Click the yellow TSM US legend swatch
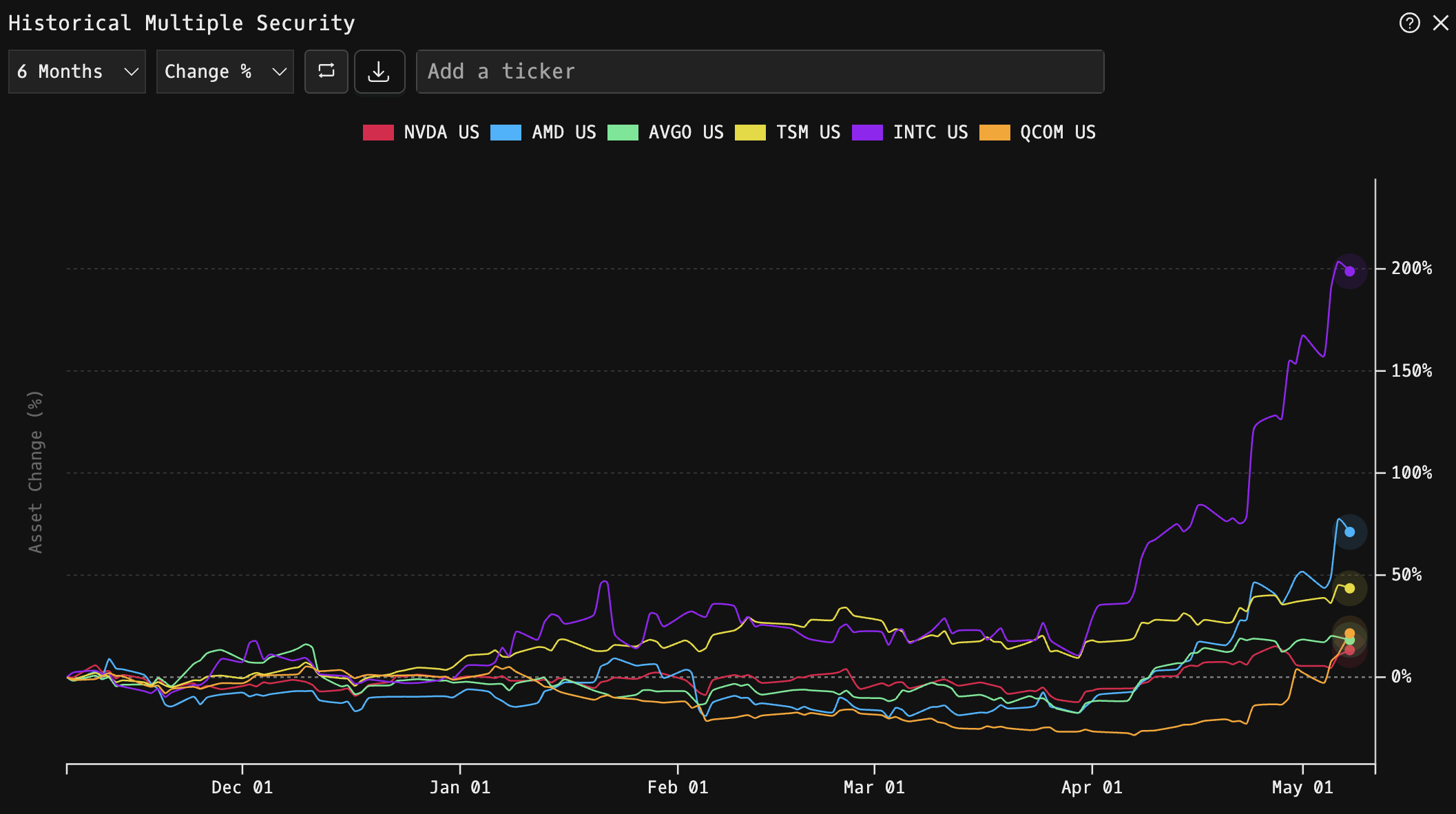This screenshot has width=1456, height=814. coord(750,132)
